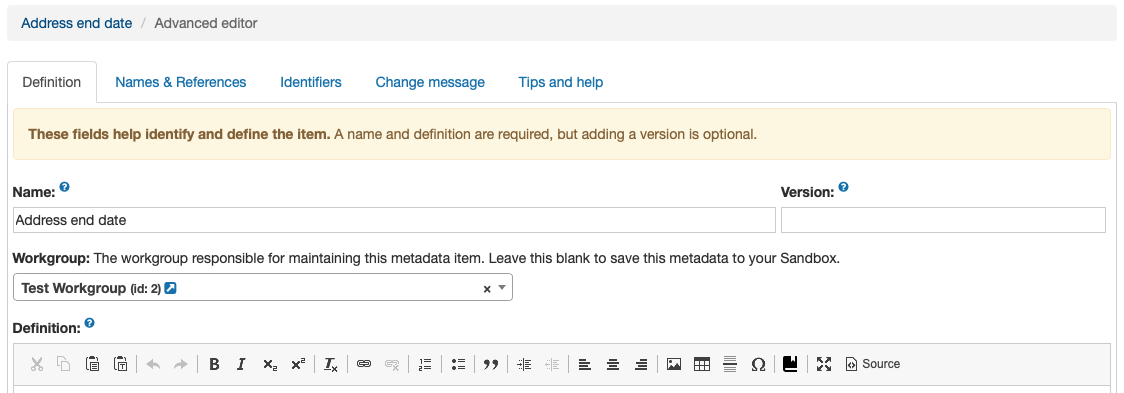Remove formatting with the Tx icon
This screenshot has width=1124, height=393.
(x=330, y=364)
